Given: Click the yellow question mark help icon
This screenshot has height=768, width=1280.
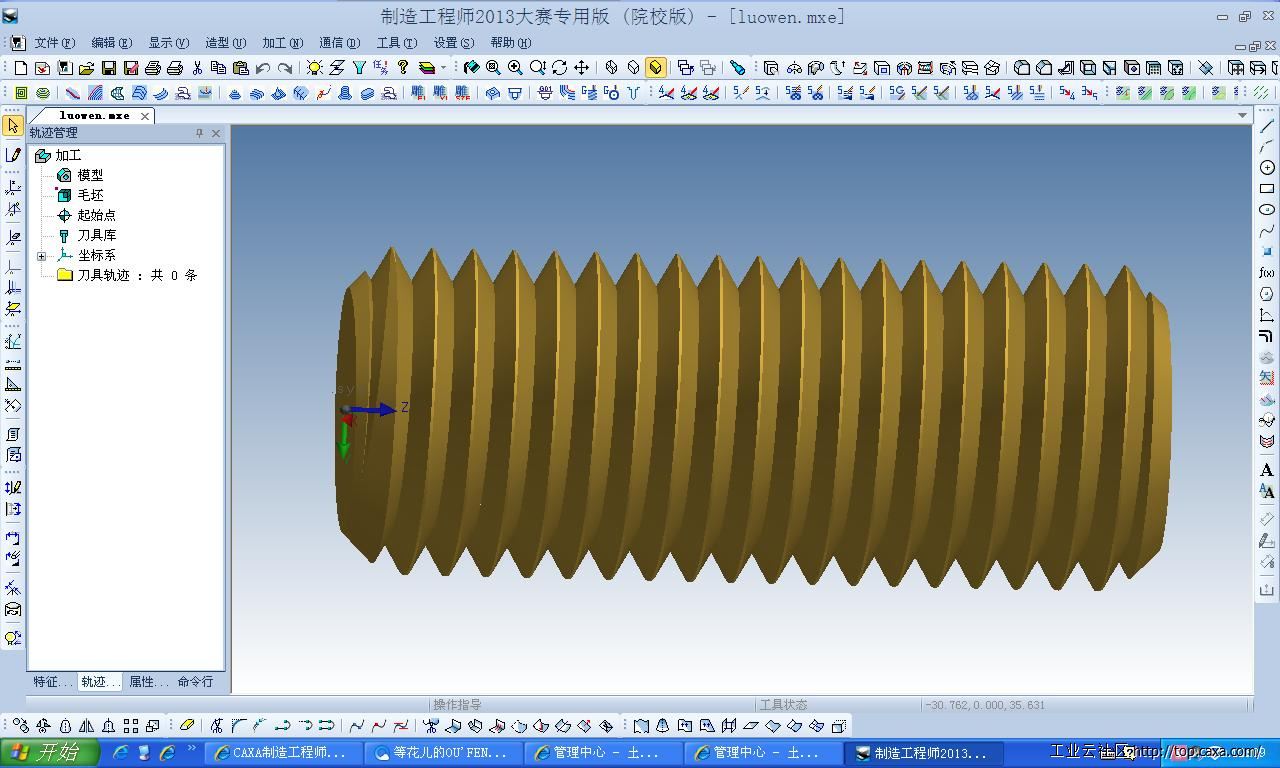Looking at the screenshot, I should (x=403, y=68).
